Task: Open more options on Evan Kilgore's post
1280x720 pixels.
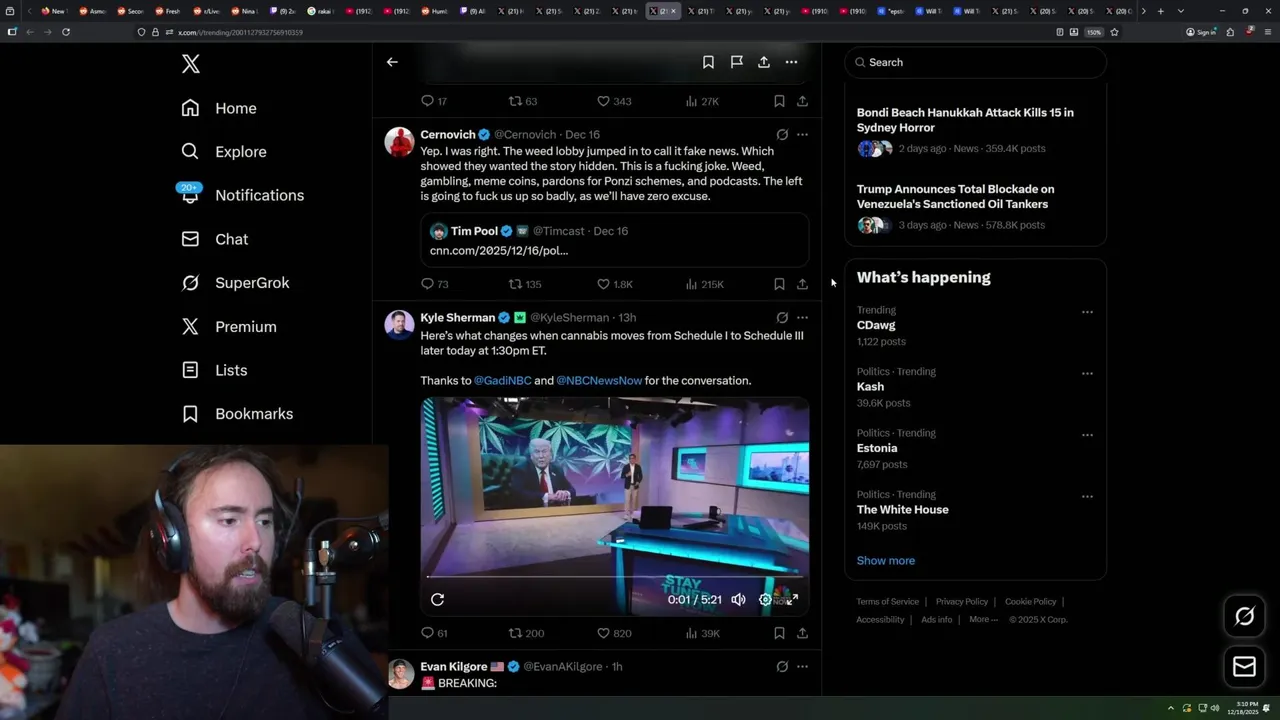Action: (802, 666)
